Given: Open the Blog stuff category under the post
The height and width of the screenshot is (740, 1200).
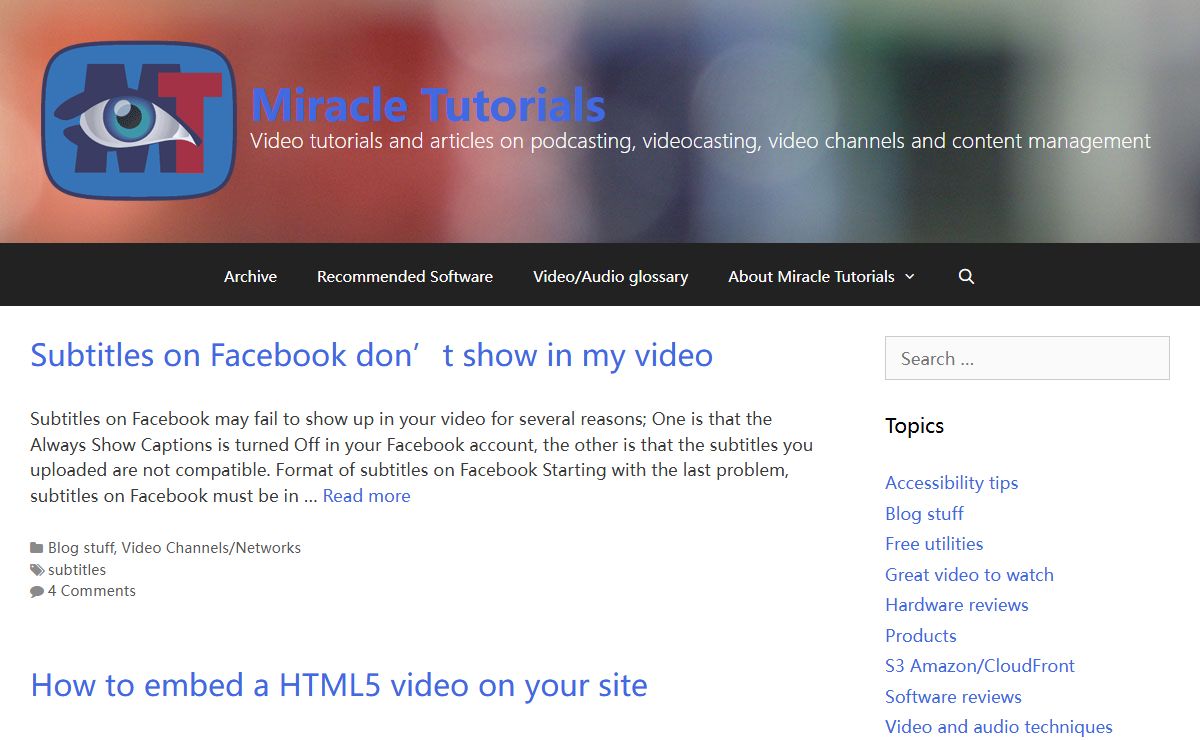Looking at the screenshot, I should [81, 548].
